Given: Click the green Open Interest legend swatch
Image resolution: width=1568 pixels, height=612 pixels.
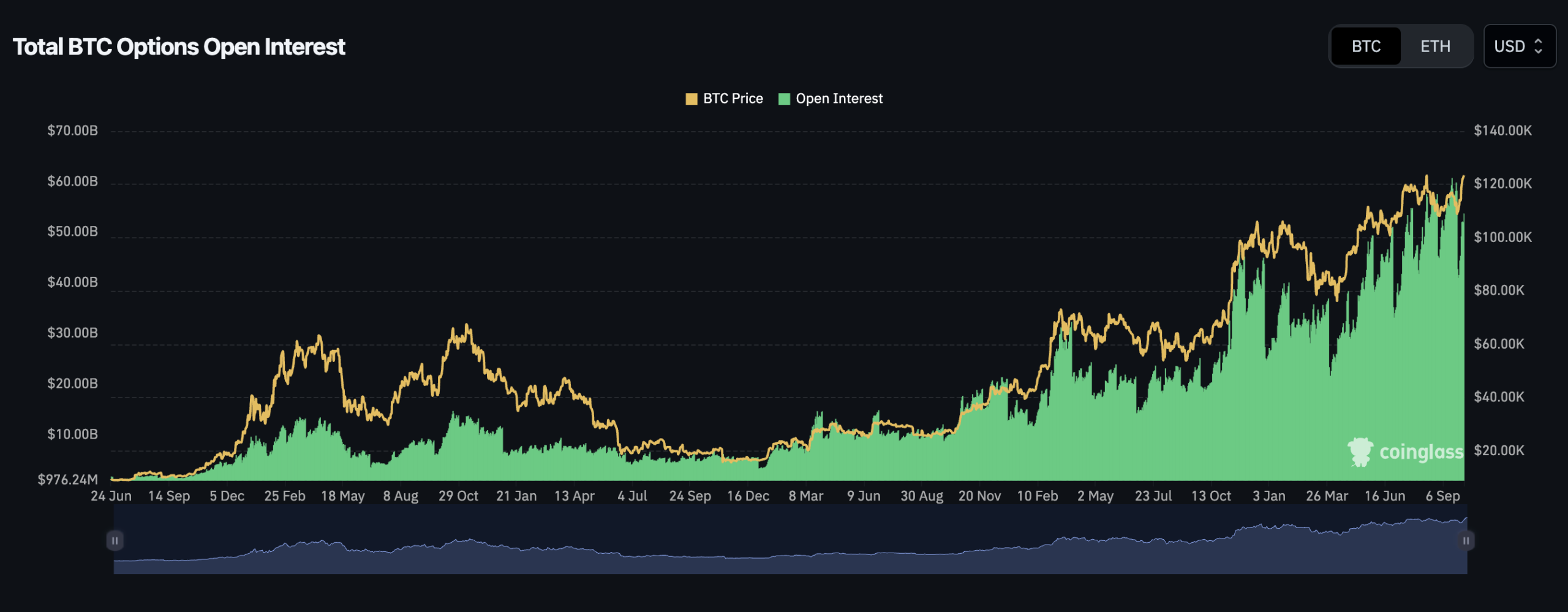Looking at the screenshot, I should [783, 98].
